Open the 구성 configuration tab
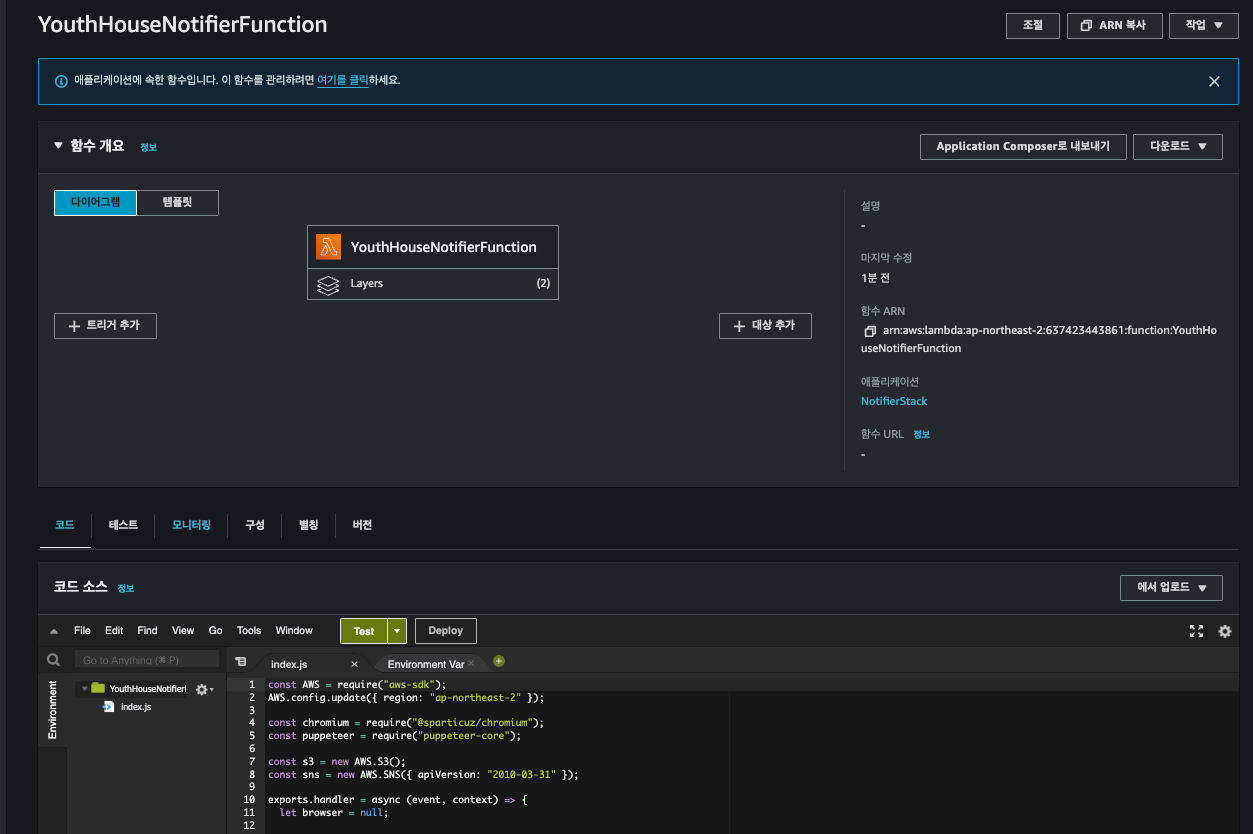Viewport: 1253px width, 834px height. pos(255,525)
